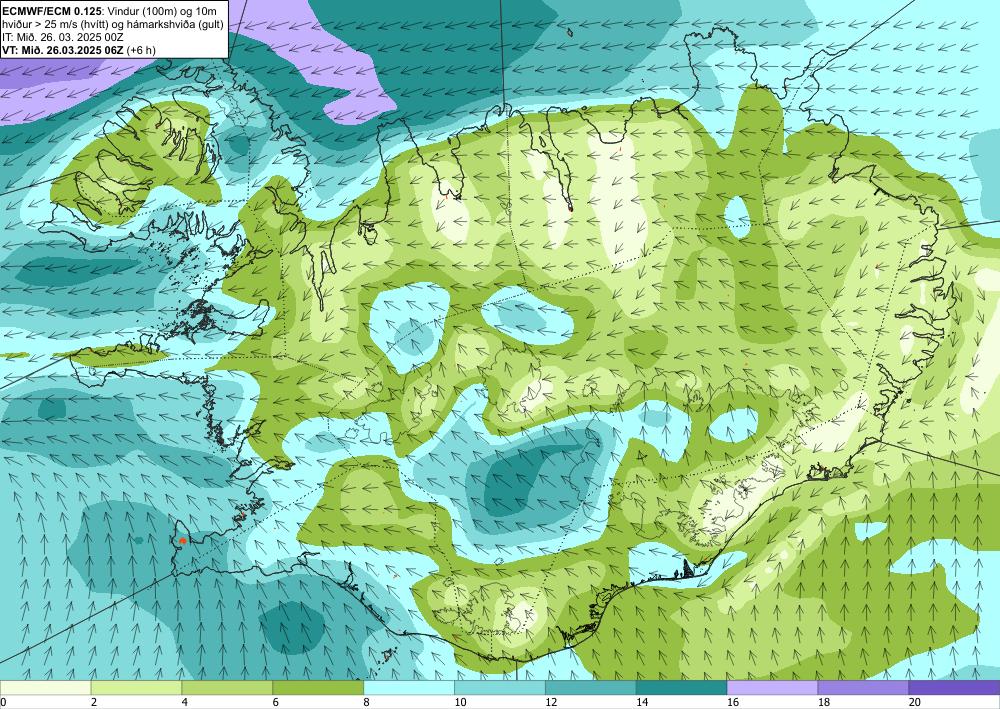Click the light green 2–4 m/s legend swatch
Image resolution: width=1000 pixels, height=709 pixels.
pyautogui.click(x=136, y=688)
